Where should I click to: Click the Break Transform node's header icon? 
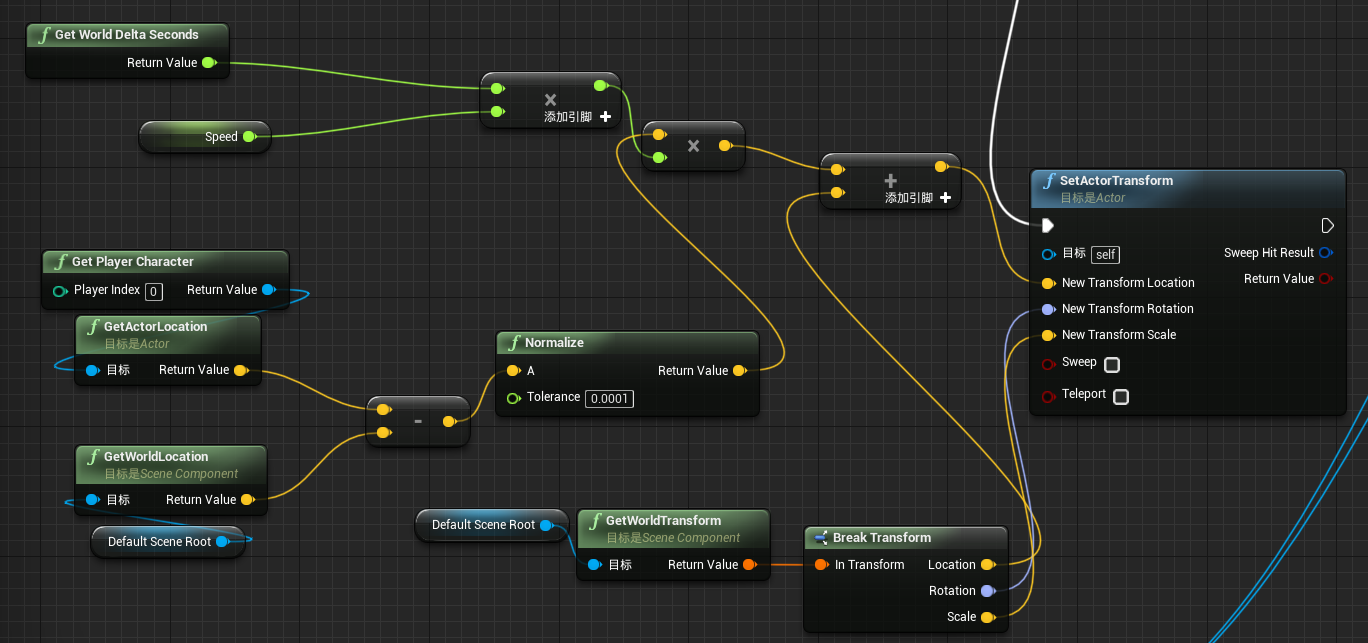pos(820,537)
